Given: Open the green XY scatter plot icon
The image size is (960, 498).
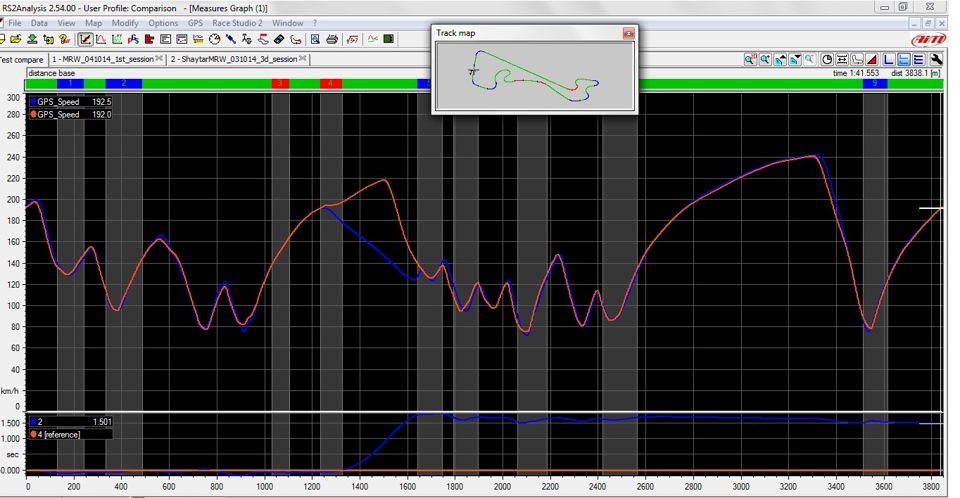Looking at the screenshot, I should point(117,39).
